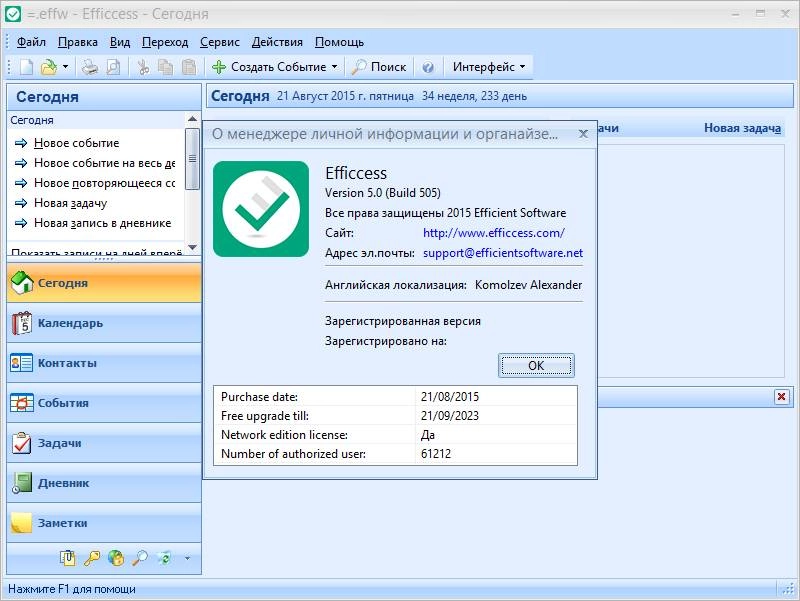This screenshot has height=601, width=800.
Task: Click OK in the About dialog
Action: [x=536, y=365]
